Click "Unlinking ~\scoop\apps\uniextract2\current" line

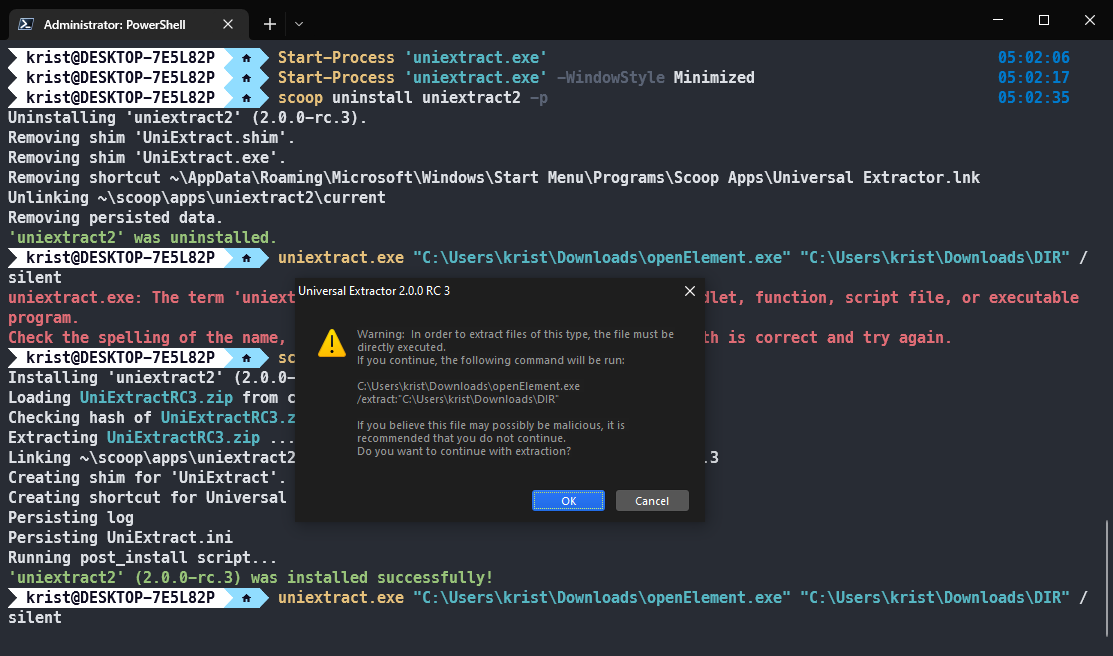pos(197,197)
